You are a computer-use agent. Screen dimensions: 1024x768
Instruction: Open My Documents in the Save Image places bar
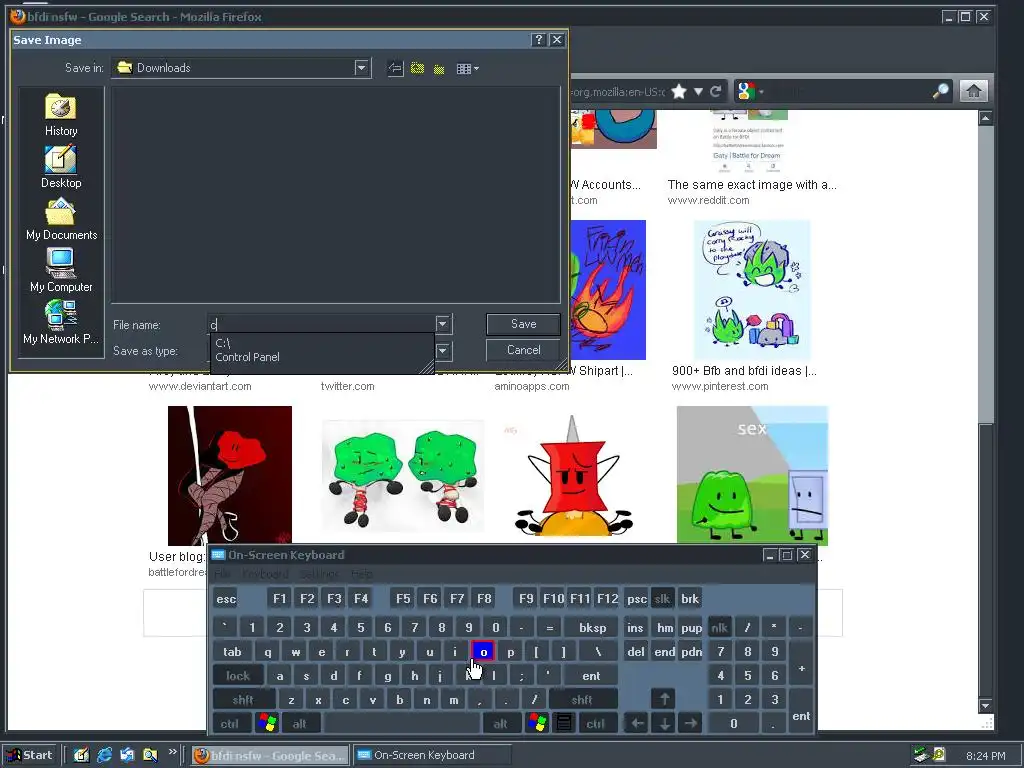coord(61,219)
